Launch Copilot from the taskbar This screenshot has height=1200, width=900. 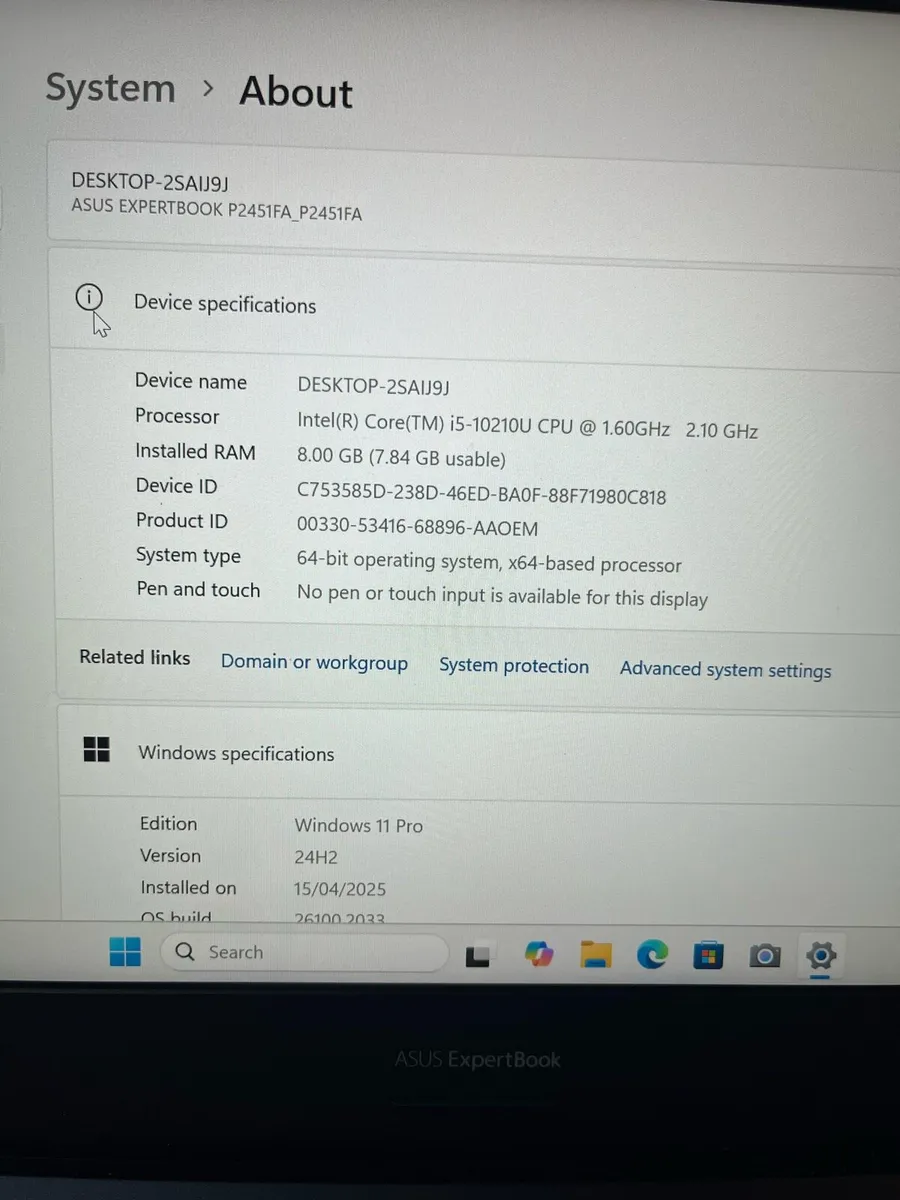point(539,955)
